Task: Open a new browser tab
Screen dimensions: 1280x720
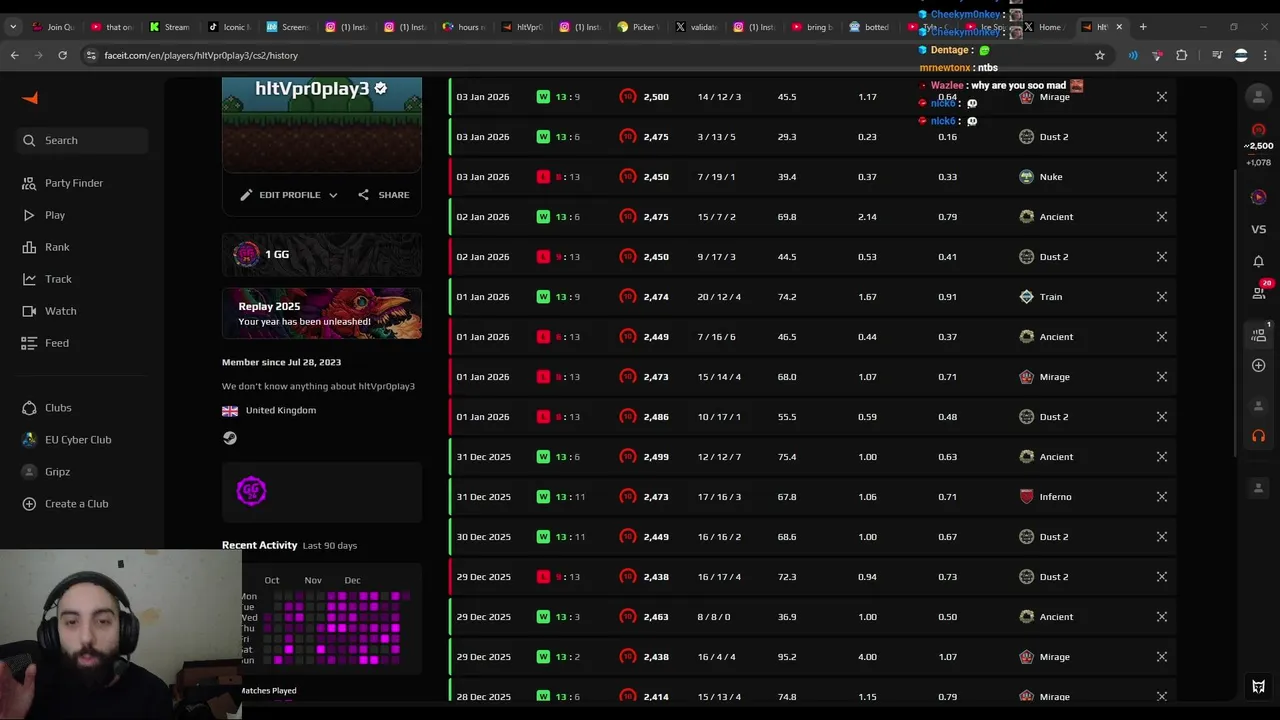Action: pyautogui.click(x=1143, y=27)
